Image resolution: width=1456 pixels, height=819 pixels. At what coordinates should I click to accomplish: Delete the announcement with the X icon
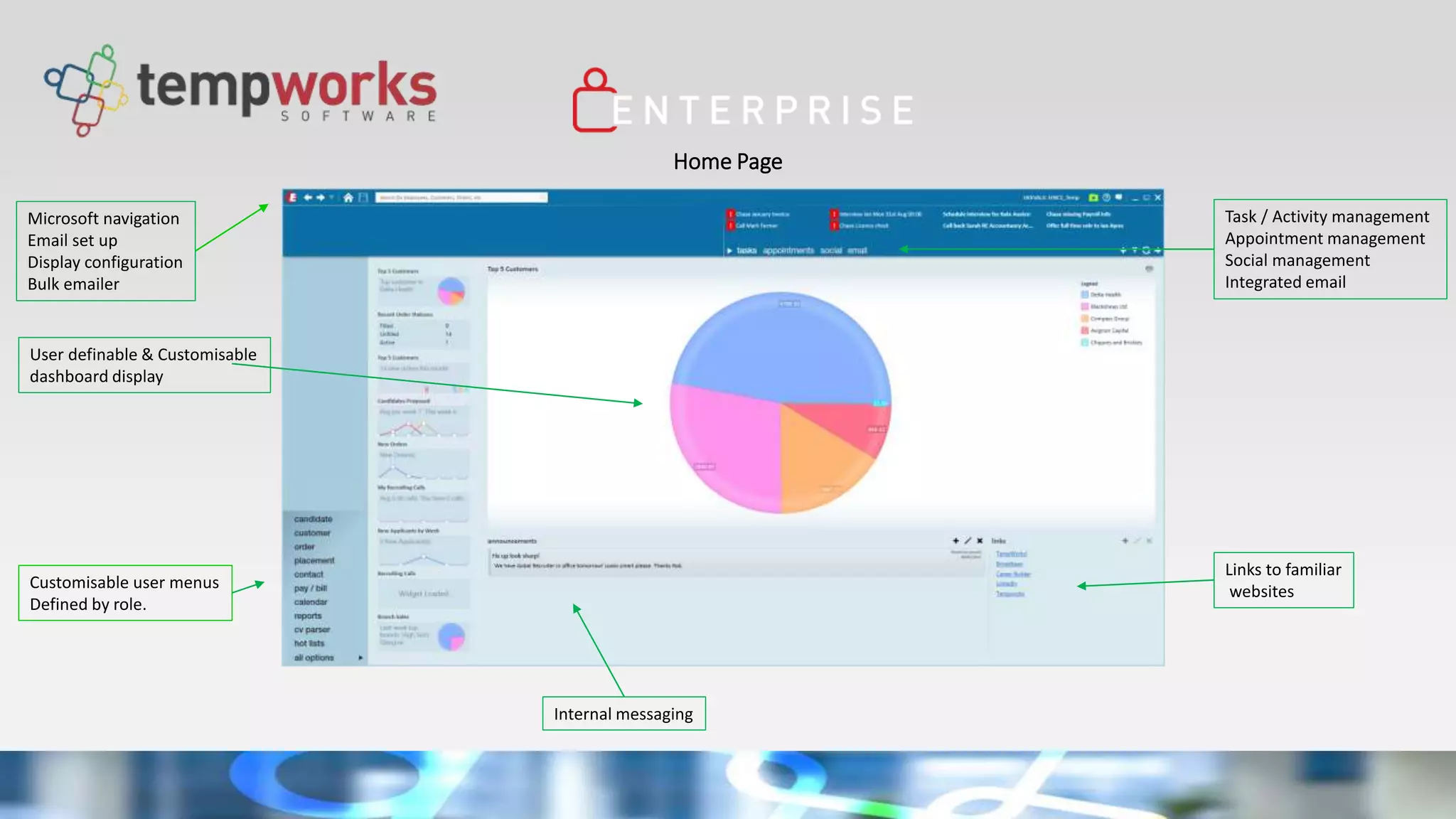coord(980,541)
